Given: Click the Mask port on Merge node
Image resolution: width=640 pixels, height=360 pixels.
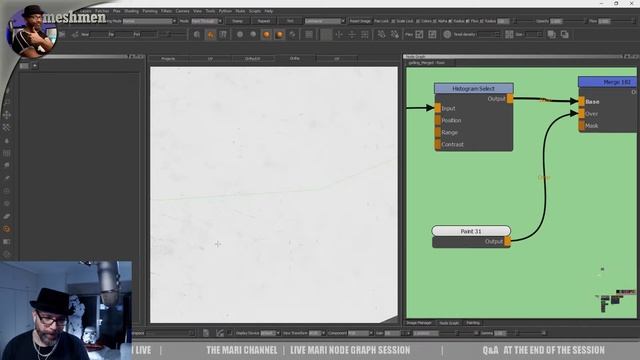Looking at the screenshot, I should tap(581, 126).
